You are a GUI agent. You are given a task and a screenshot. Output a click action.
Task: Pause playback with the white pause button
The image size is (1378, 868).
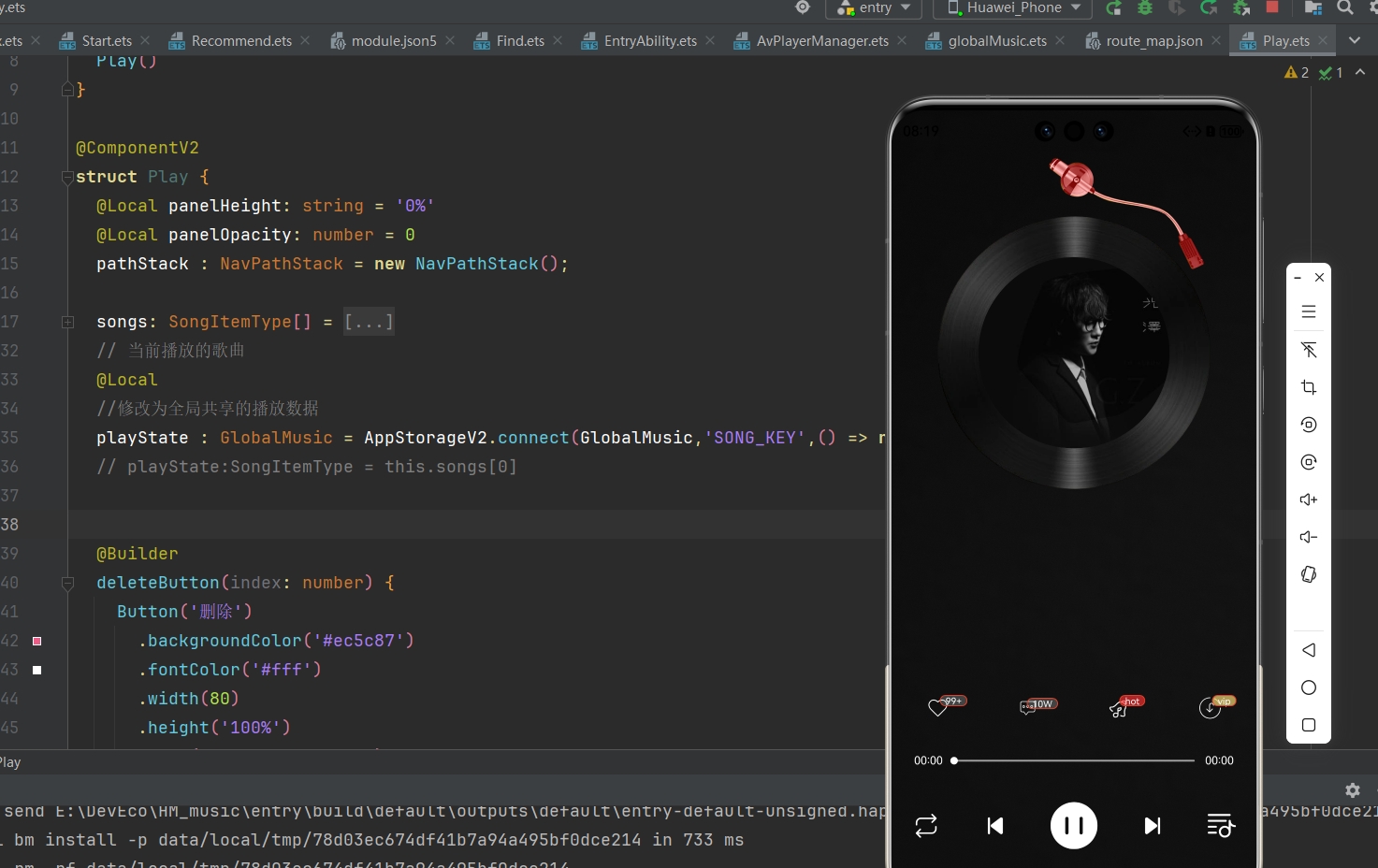(x=1073, y=826)
